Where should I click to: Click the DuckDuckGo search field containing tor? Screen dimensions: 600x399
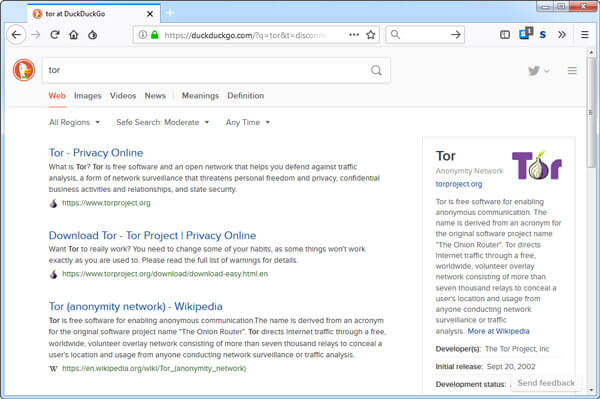coord(216,70)
